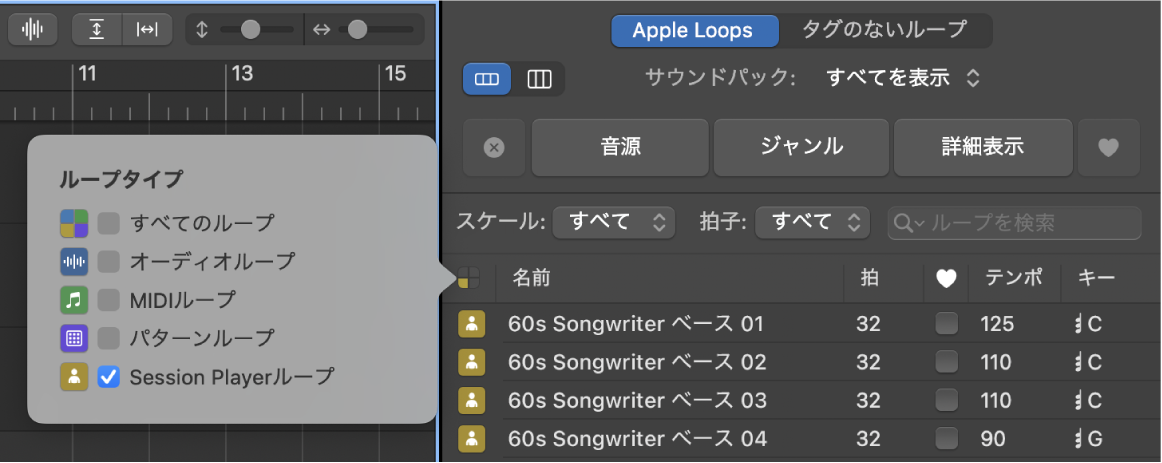Sort by the テンポ column header
Image resolution: width=1162 pixels, height=463 pixels.
(1013, 278)
